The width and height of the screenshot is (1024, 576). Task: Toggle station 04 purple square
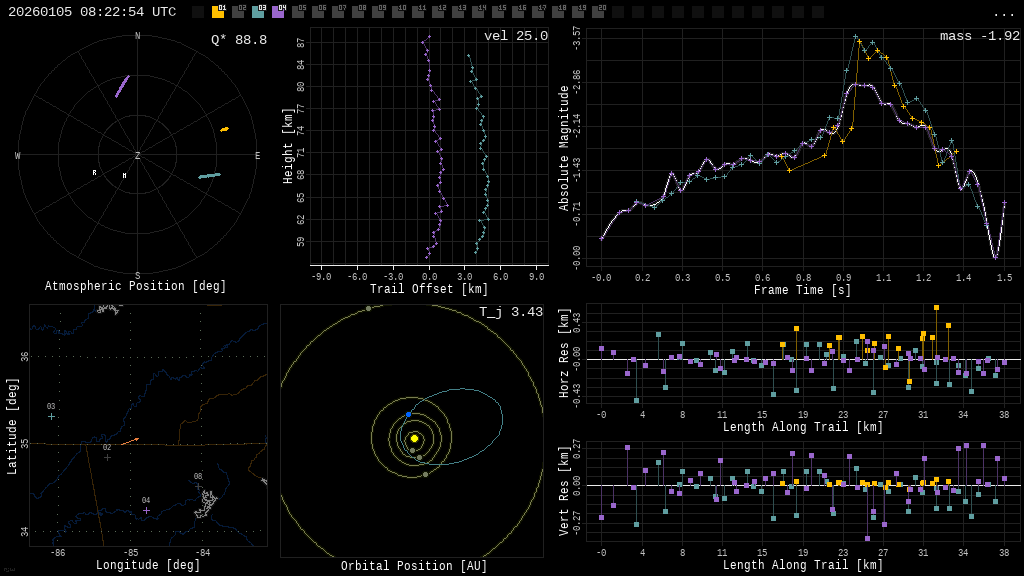click(x=278, y=12)
